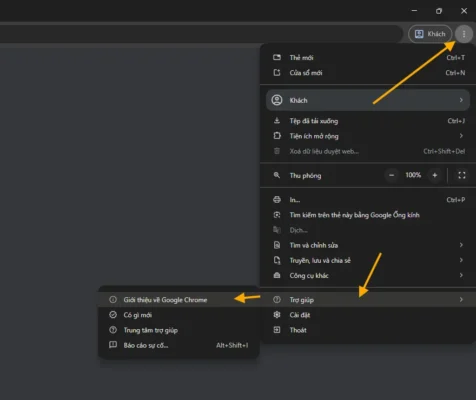Screen dimensions: 476x400
Task: Click the Cài đặt gear icon
Action: pos(277,315)
